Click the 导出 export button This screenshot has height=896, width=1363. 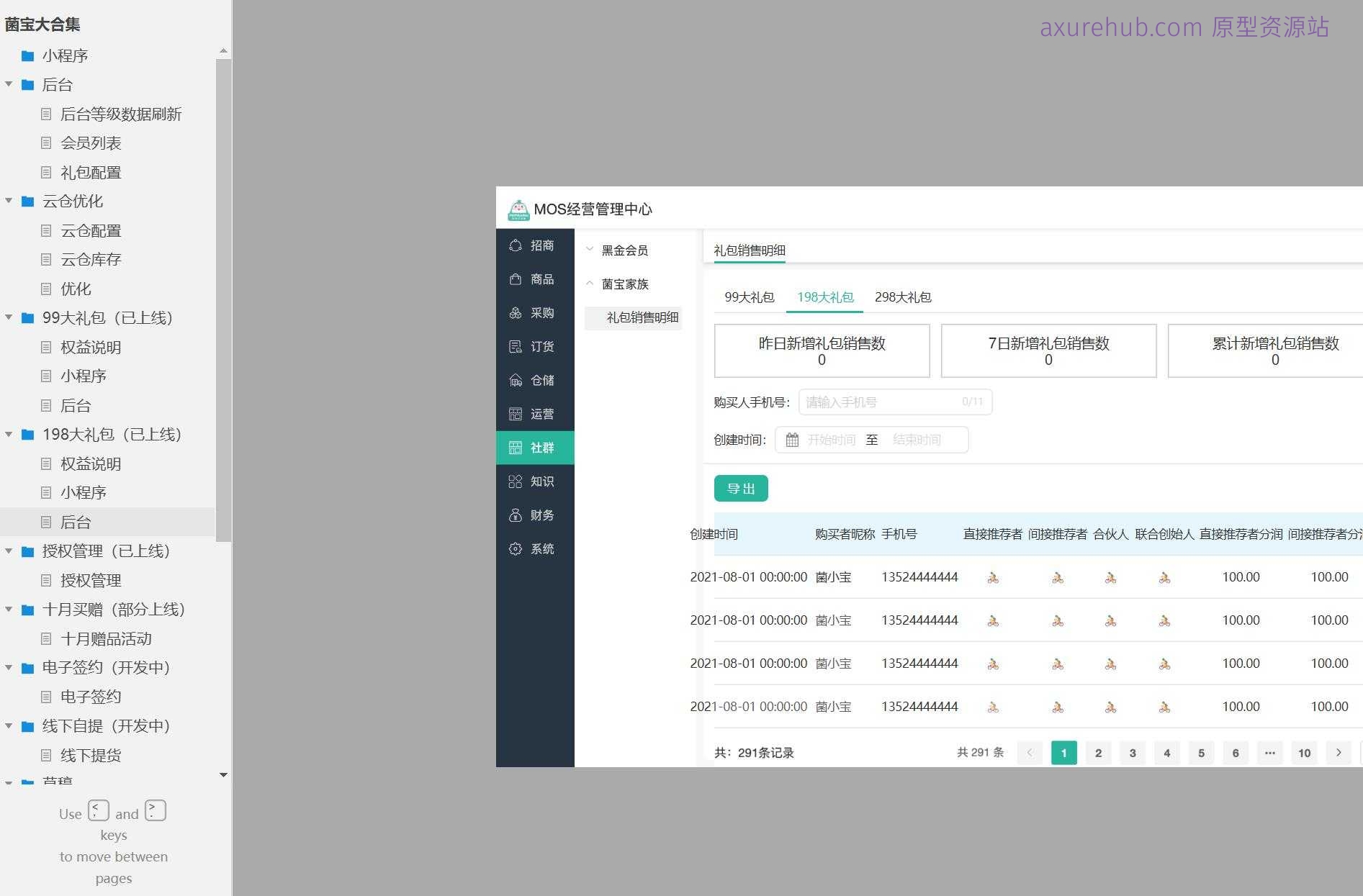tap(741, 489)
